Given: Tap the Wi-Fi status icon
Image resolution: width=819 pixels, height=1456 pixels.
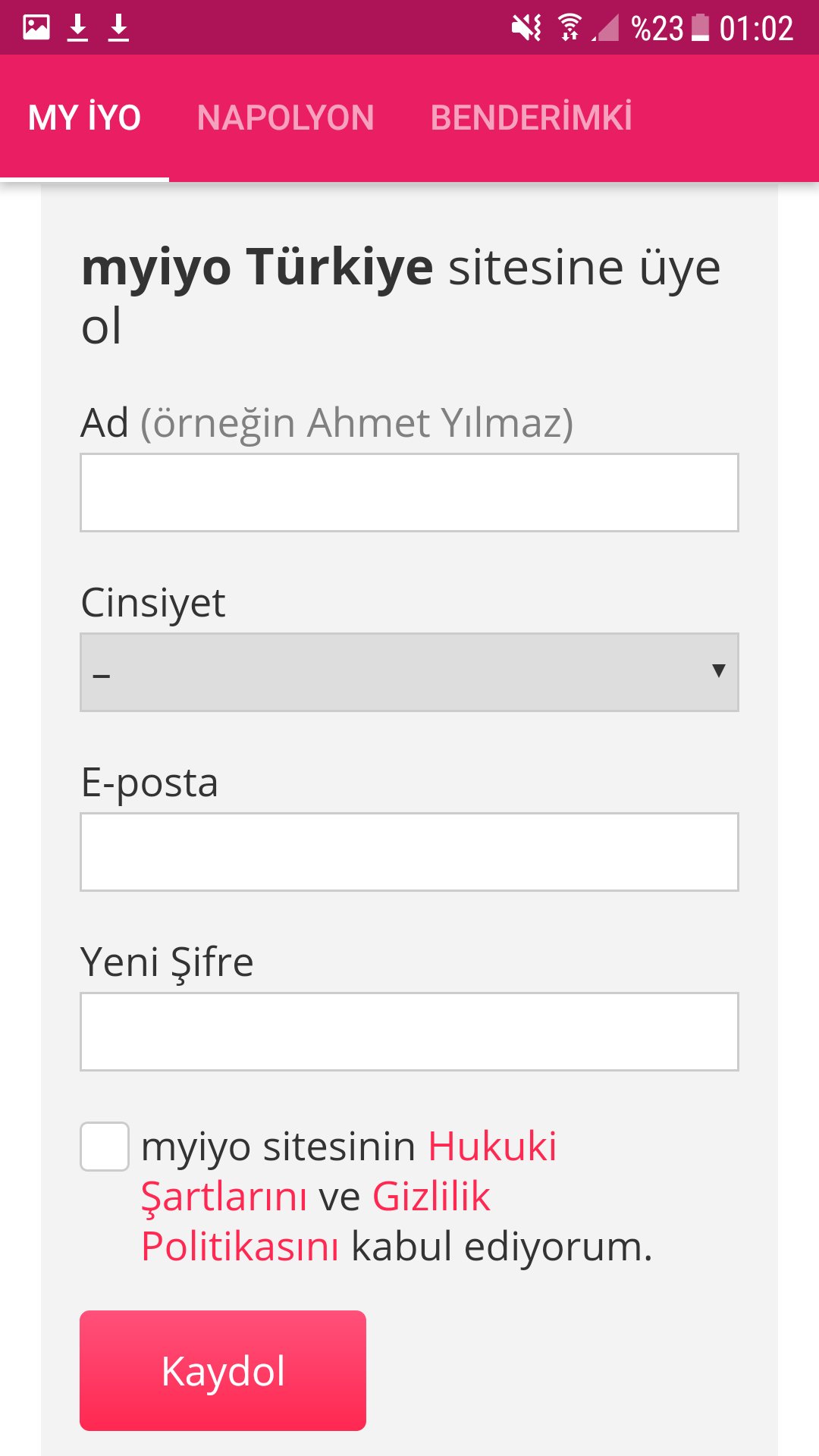Looking at the screenshot, I should [570, 28].
